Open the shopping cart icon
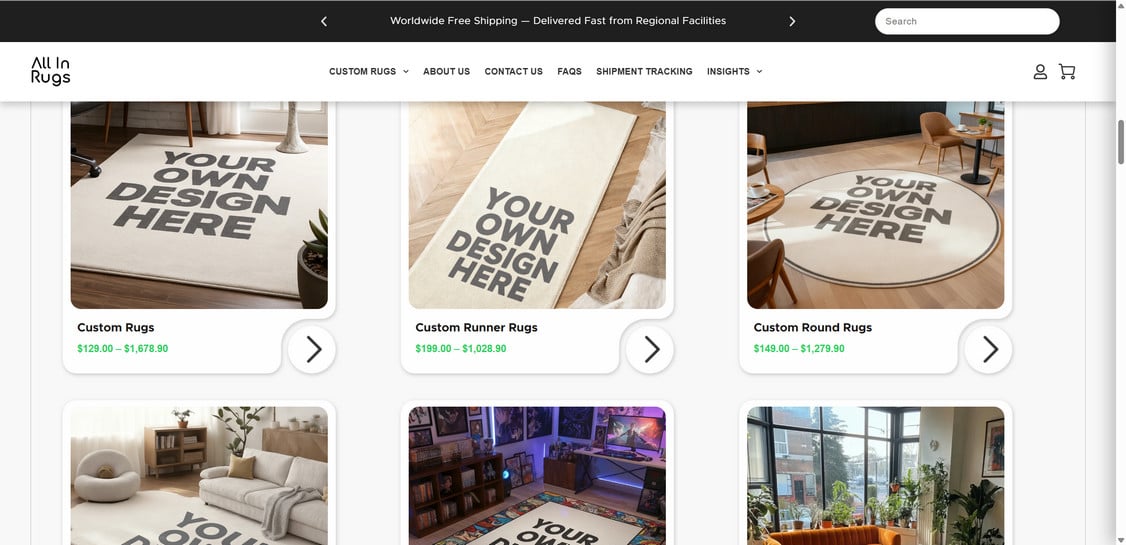The image size is (1126, 545). tap(1066, 71)
